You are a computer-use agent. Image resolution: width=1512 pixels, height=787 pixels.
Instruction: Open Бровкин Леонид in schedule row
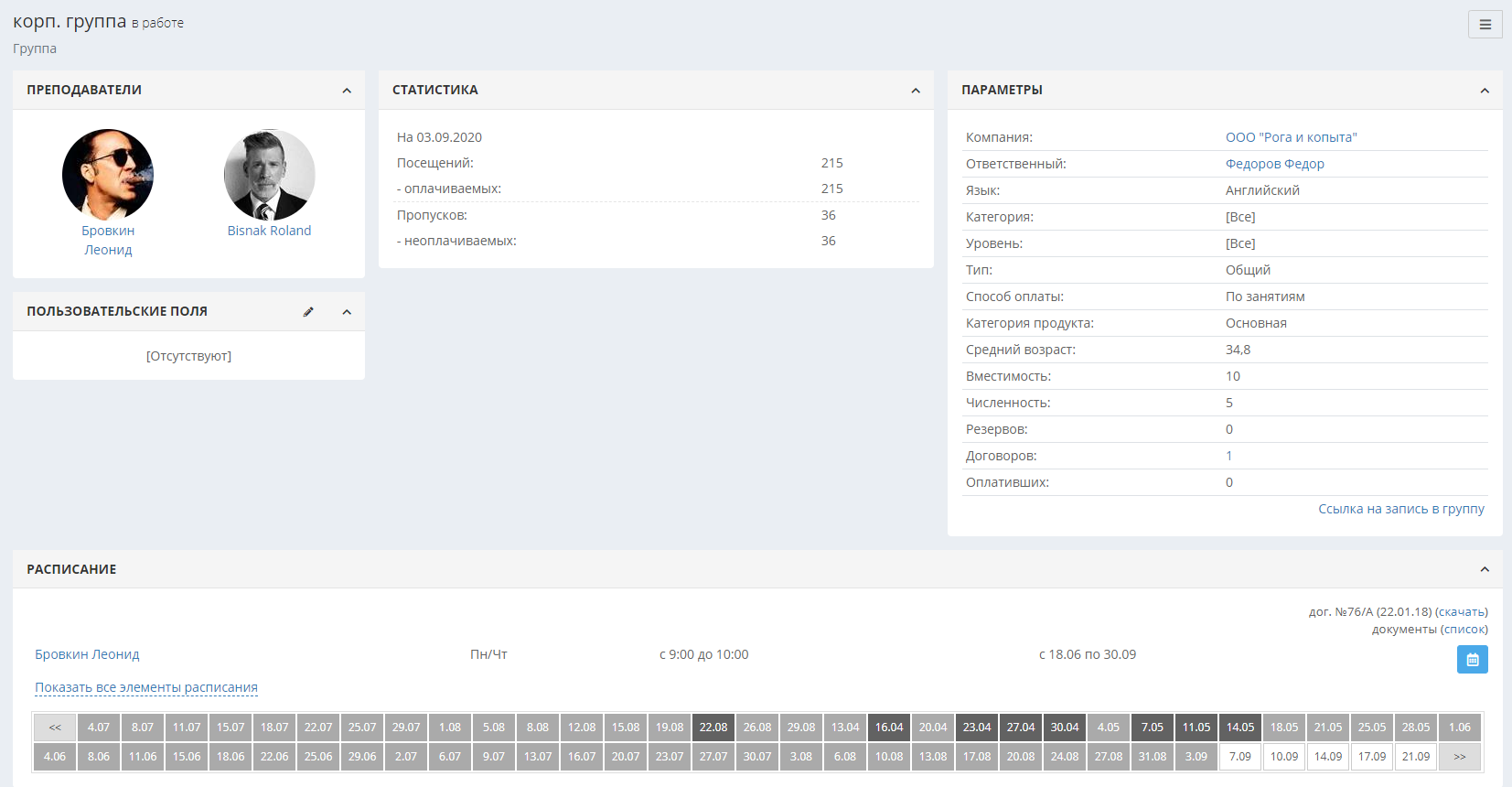87,654
